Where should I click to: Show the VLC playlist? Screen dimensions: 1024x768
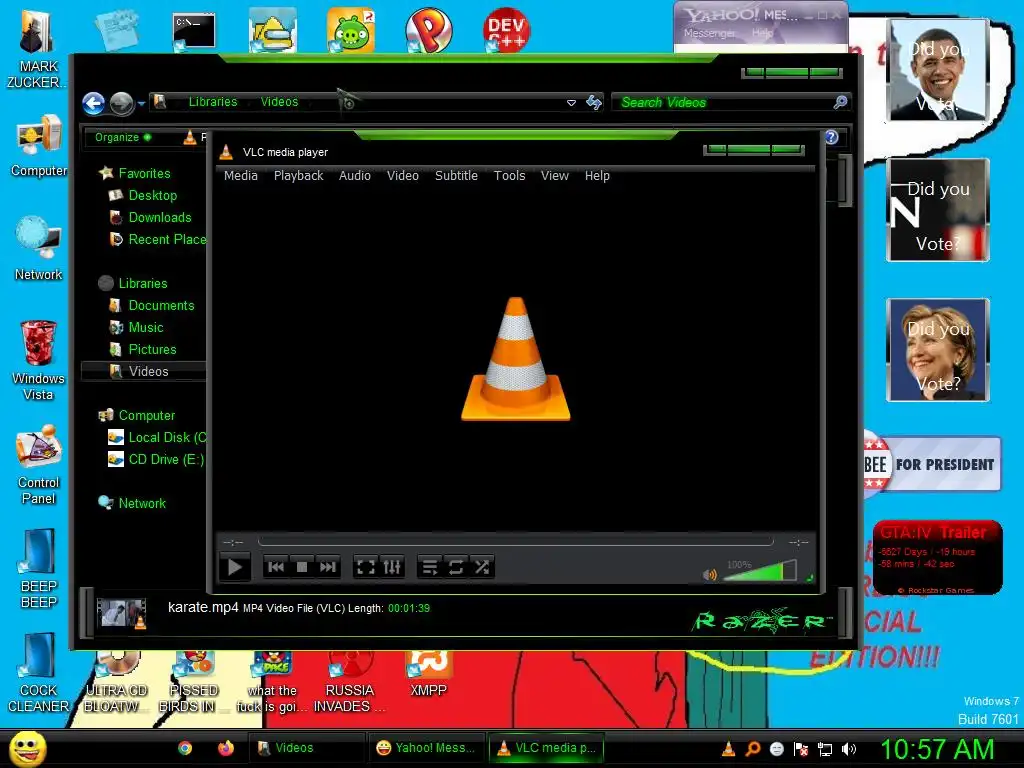click(429, 567)
